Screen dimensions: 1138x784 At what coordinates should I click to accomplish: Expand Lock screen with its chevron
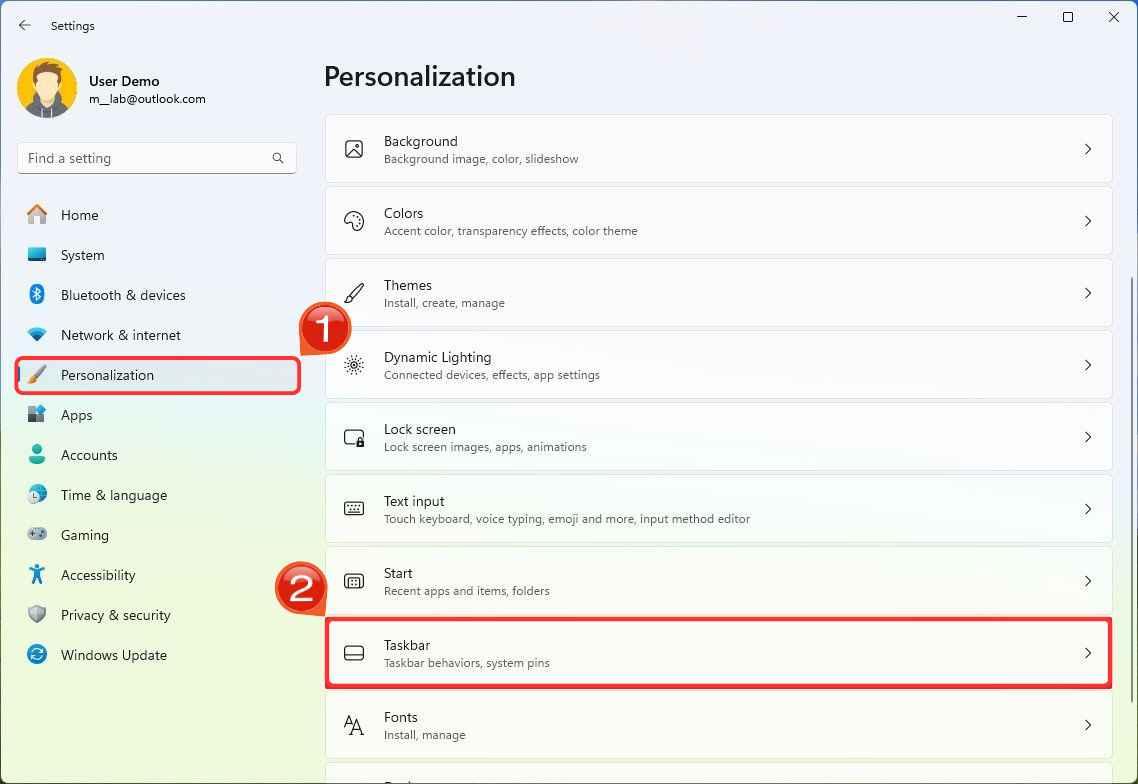1088,437
